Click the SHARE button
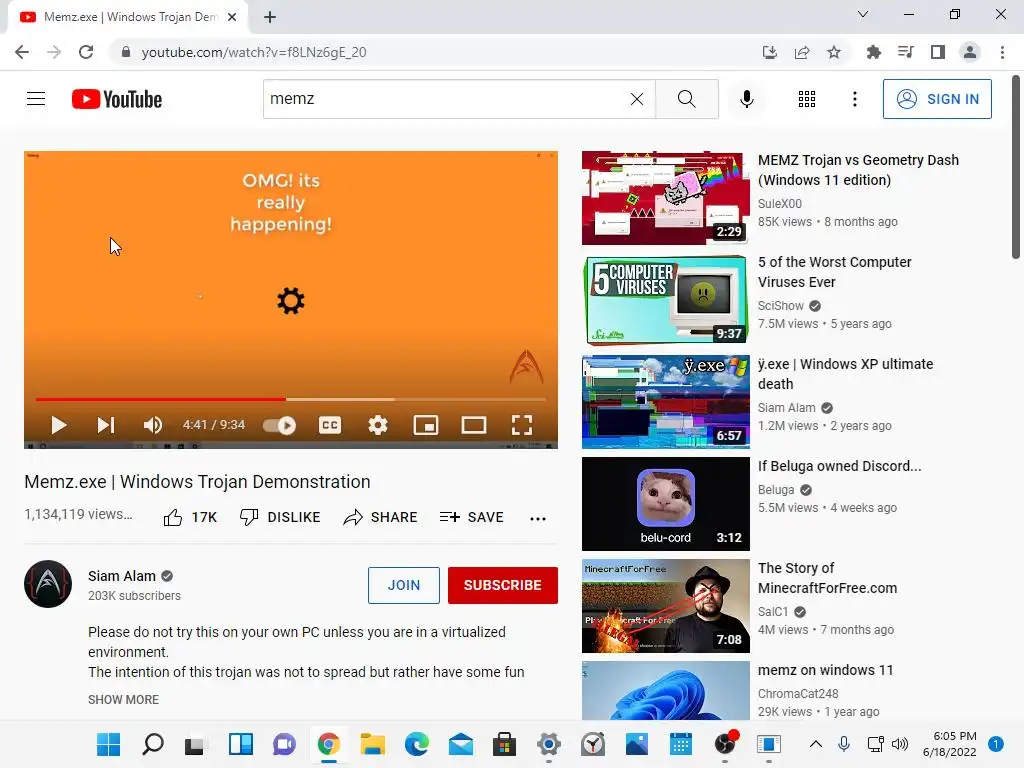 [380, 517]
